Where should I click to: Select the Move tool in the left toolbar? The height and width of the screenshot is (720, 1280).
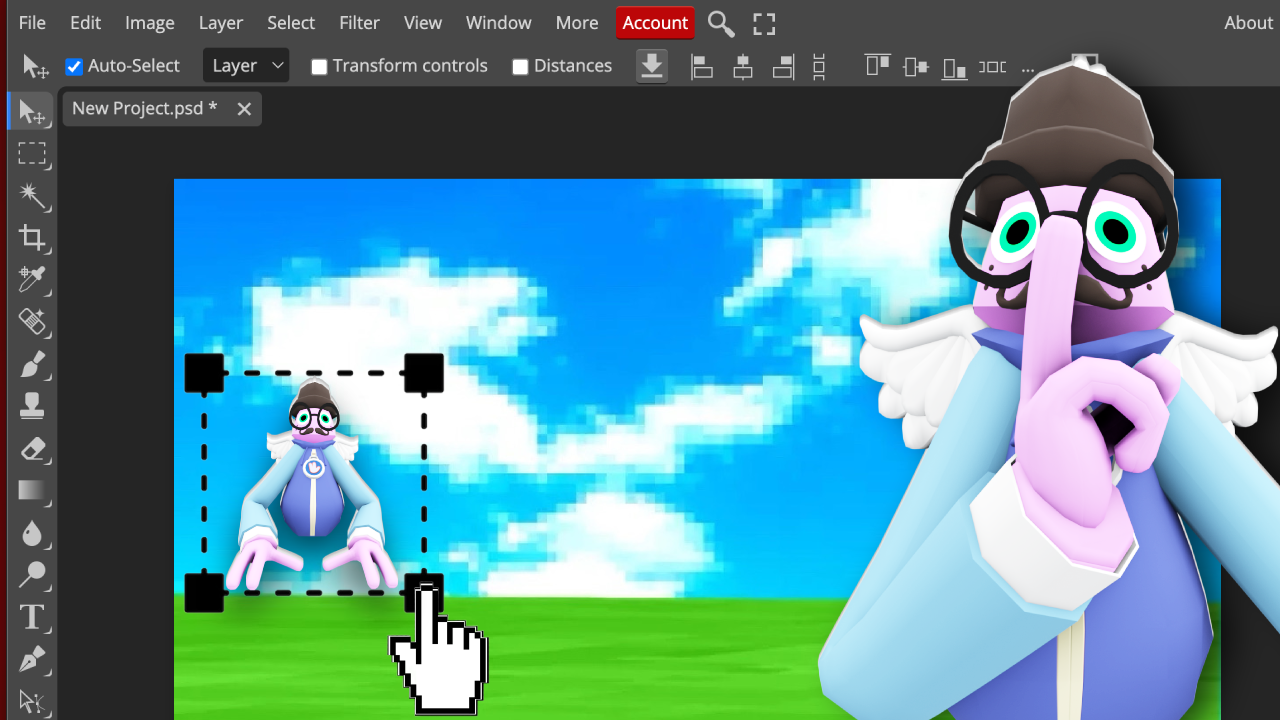coord(32,111)
